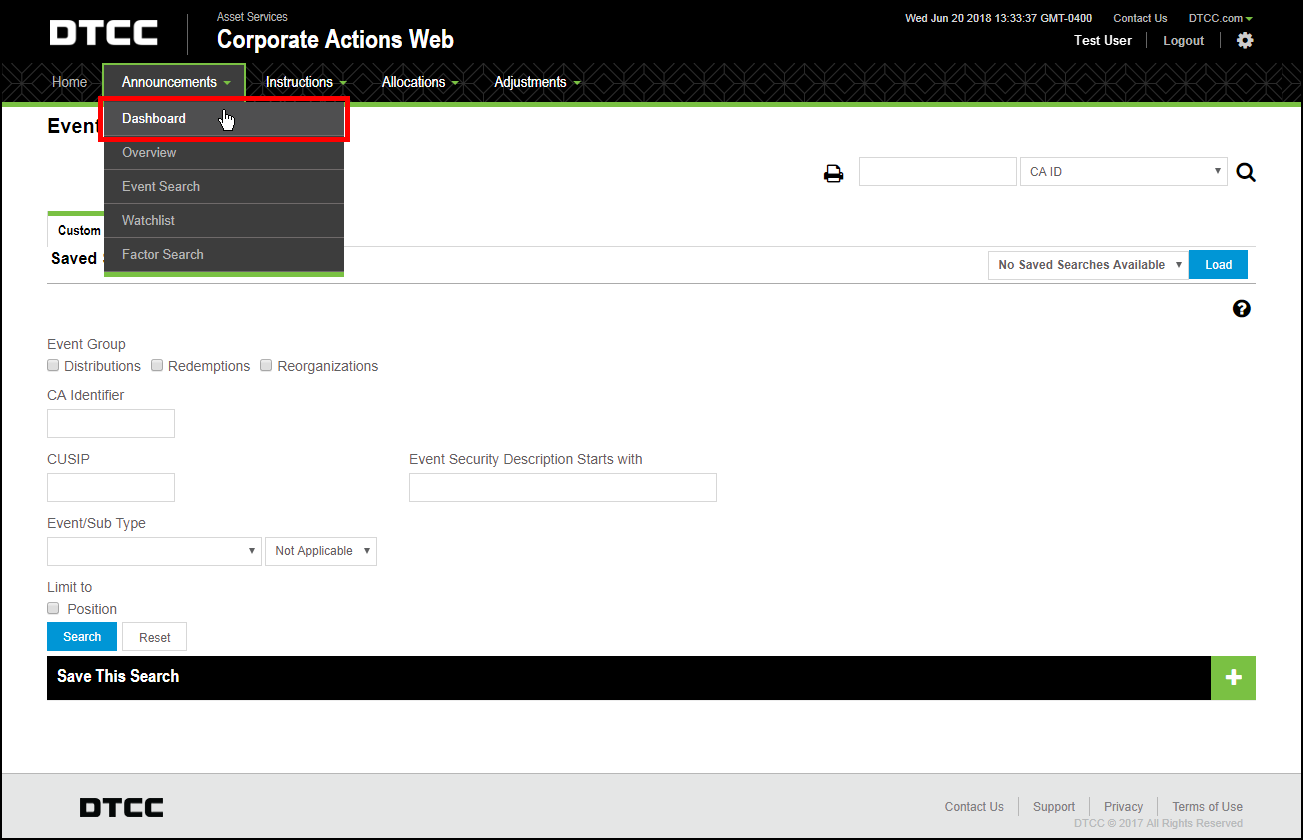Click the DTCC logo in header
The image size is (1303, 840).
(104, 33)
